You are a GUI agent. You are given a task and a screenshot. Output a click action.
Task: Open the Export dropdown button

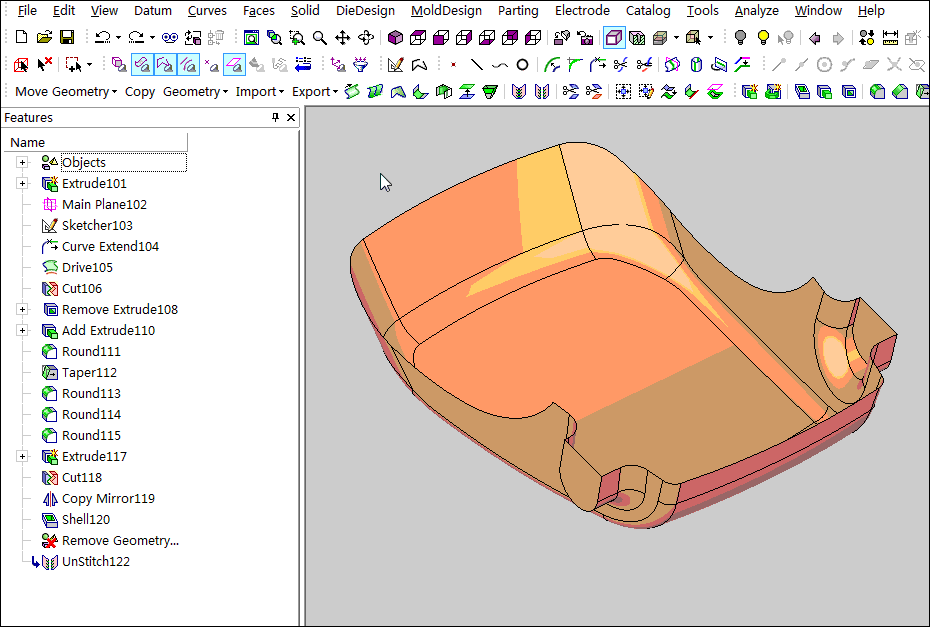pos(315,91)
